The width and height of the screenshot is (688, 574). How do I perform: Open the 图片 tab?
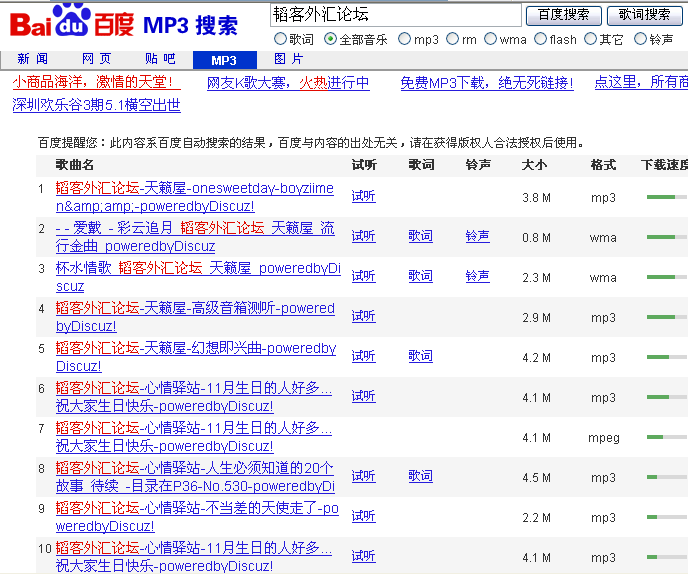pyautogui.click(x=289, y=59)
